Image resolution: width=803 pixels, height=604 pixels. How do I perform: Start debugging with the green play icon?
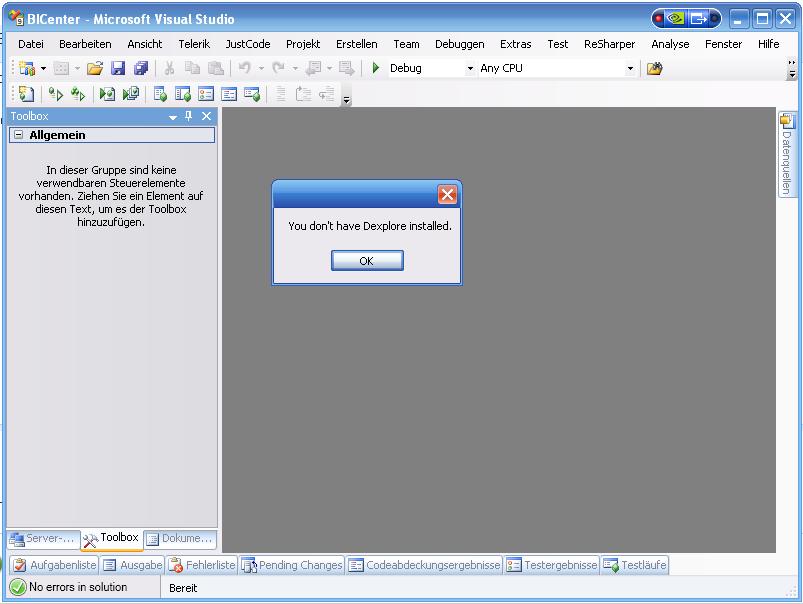375,68
